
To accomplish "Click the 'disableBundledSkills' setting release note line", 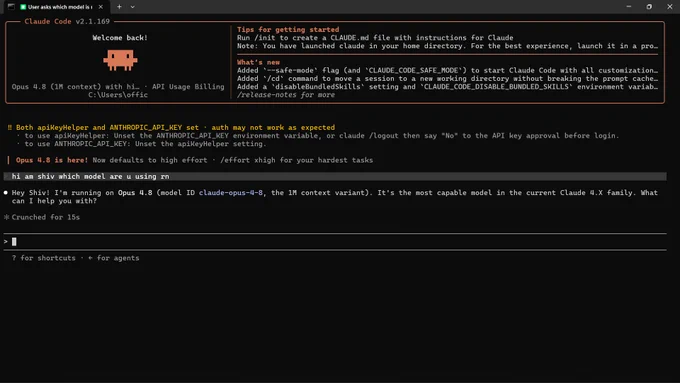I will tap(448, 86).
